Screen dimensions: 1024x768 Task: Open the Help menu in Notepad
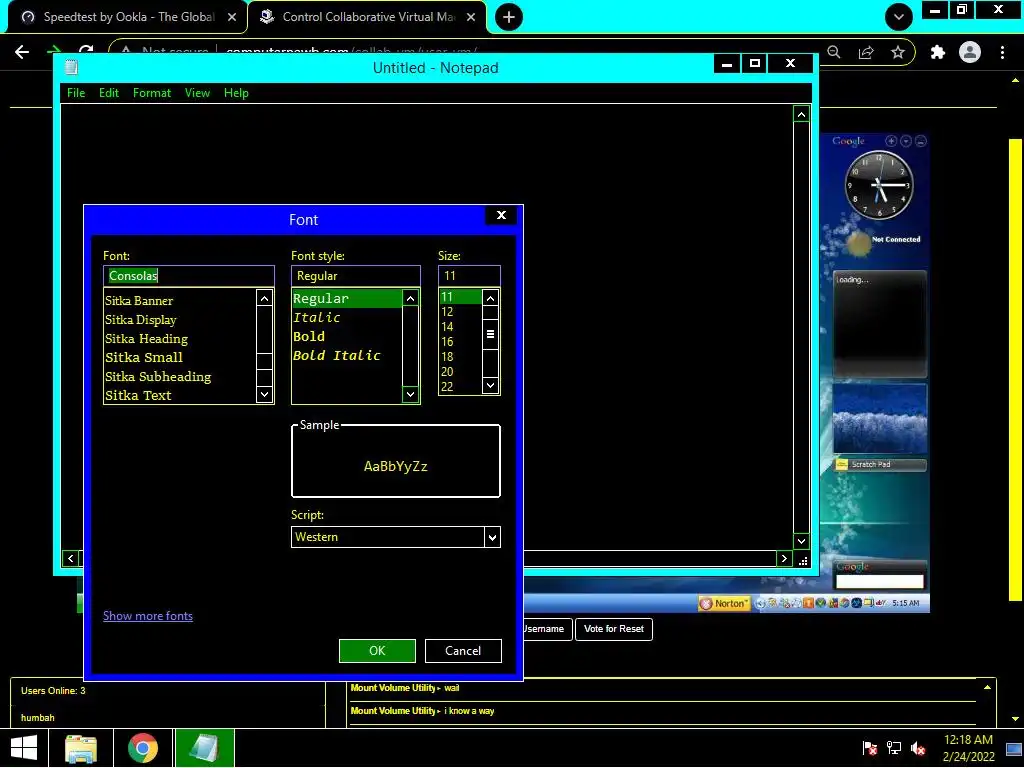[236, 93]
